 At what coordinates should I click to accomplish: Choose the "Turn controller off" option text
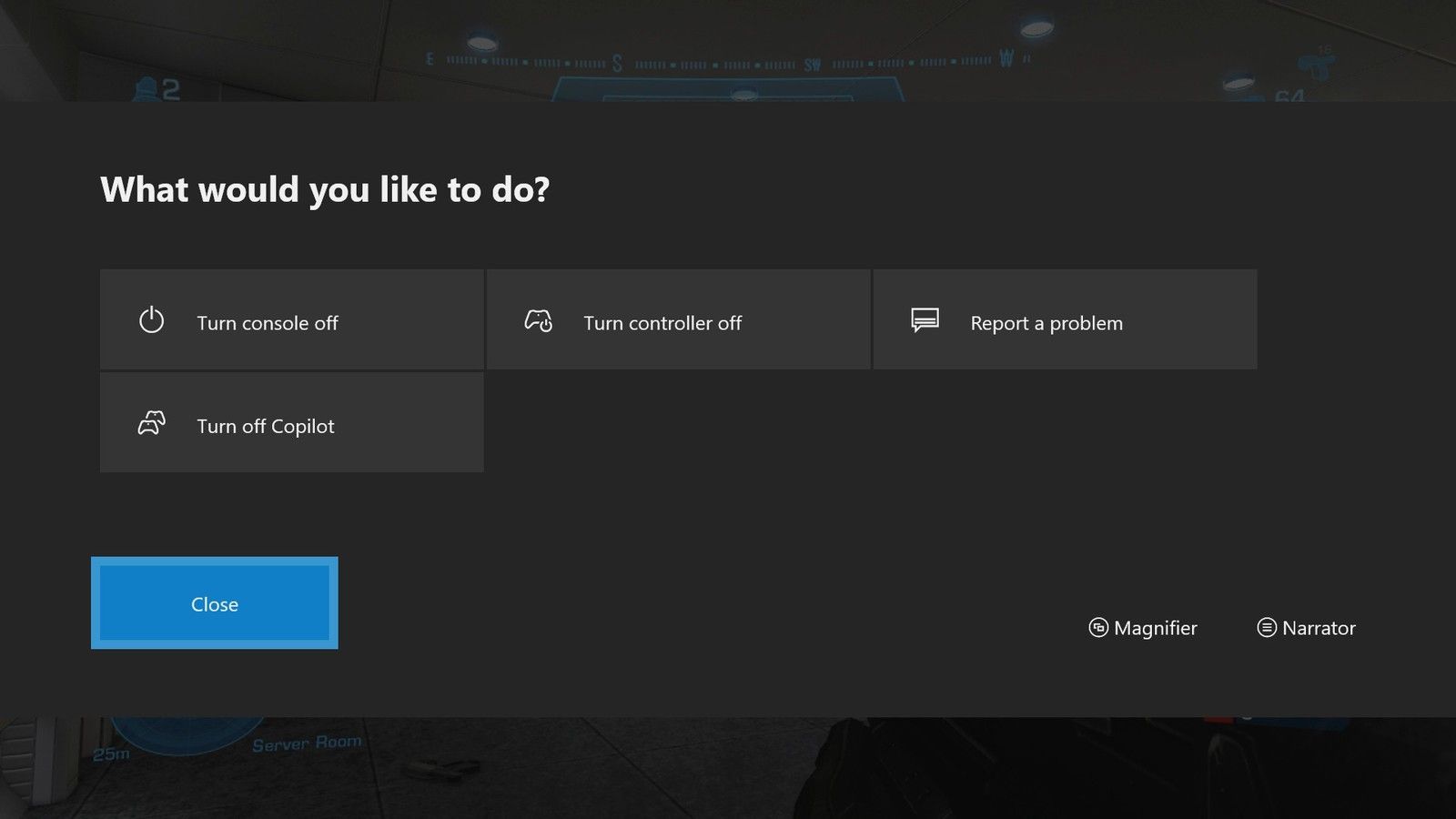(x=662, y=323)
